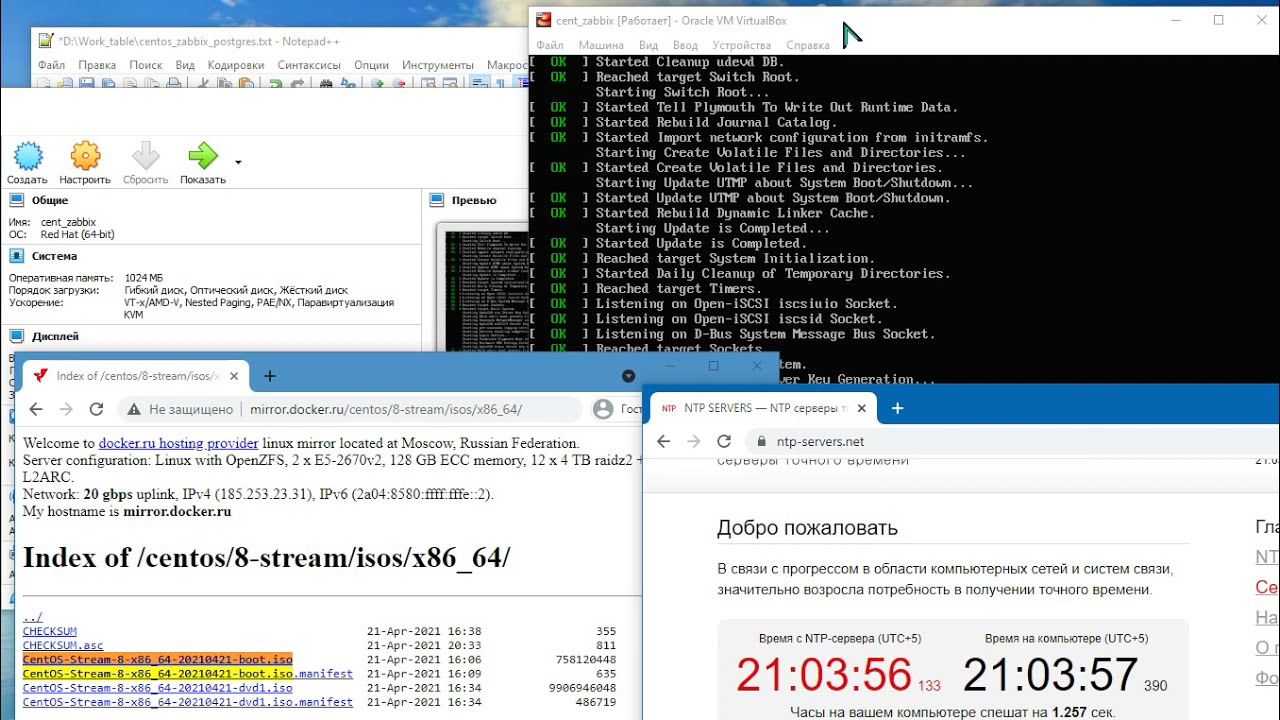Open Правка menu in Notepad++

[x=97, y=65]
